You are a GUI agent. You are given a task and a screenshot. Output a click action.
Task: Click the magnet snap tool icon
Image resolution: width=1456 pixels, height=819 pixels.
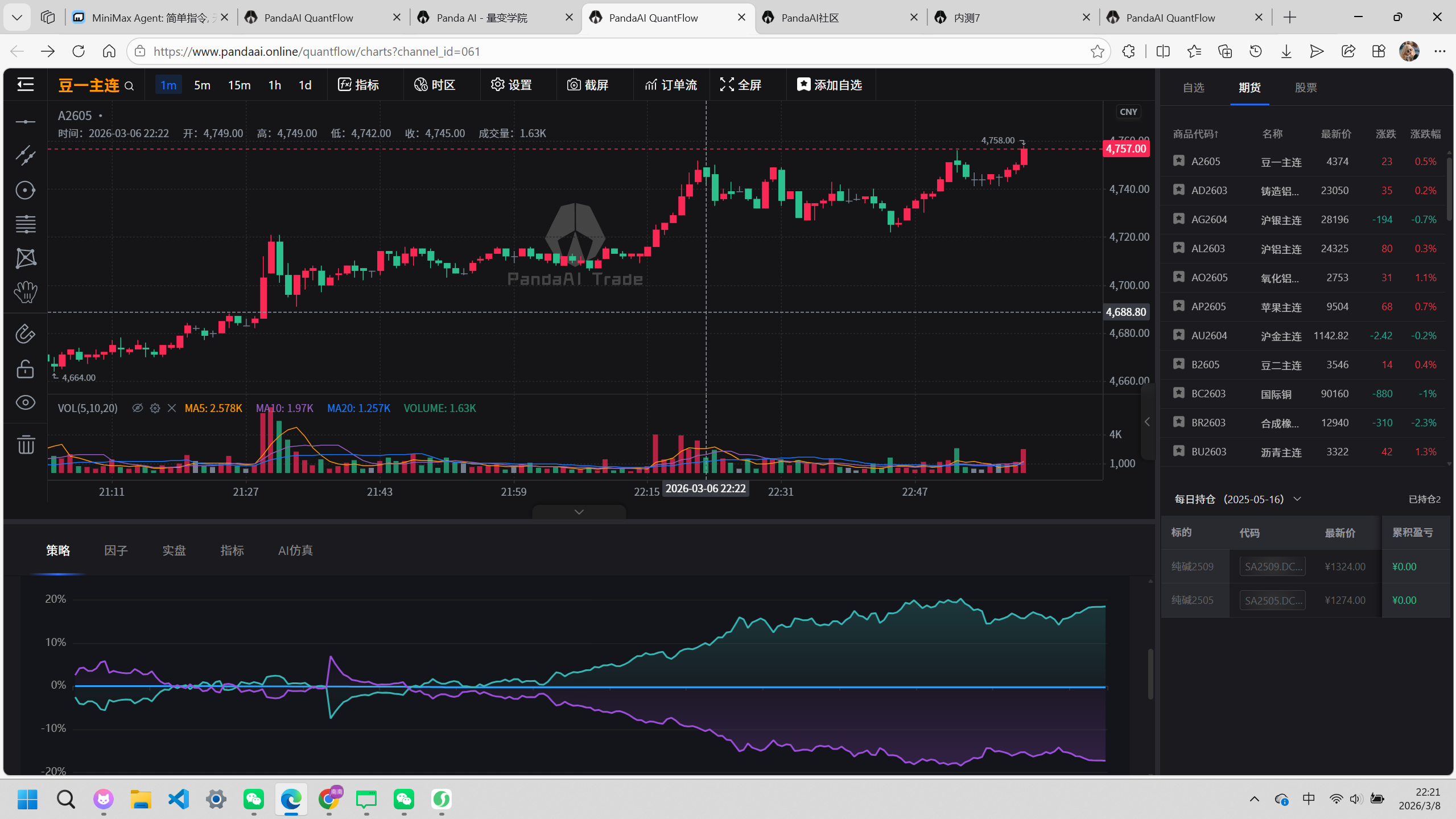tap(26, 334)
